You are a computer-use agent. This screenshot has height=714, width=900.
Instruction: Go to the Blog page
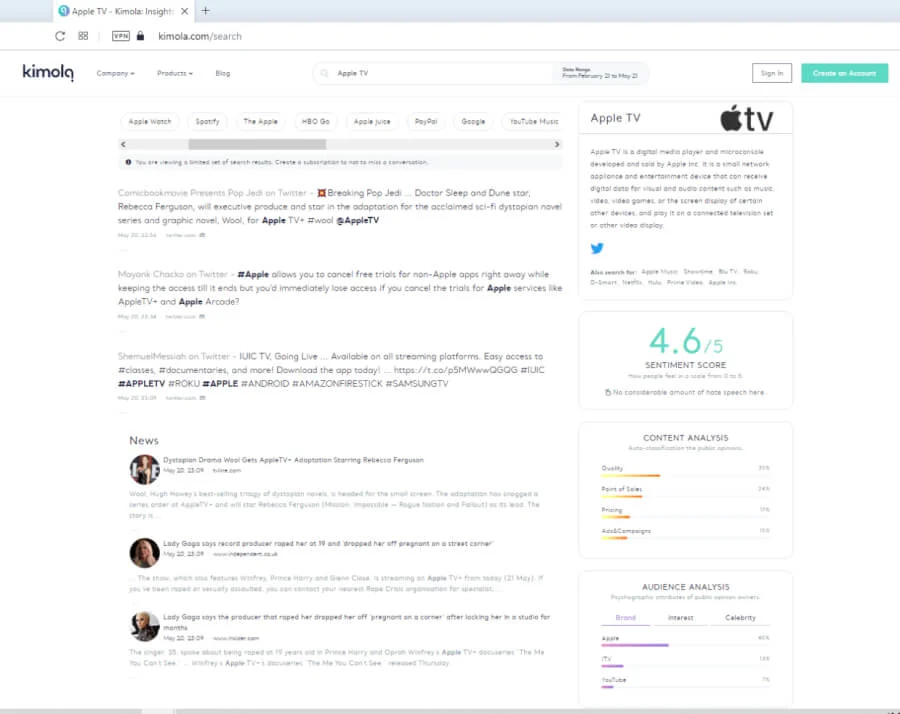coord(223,73)
